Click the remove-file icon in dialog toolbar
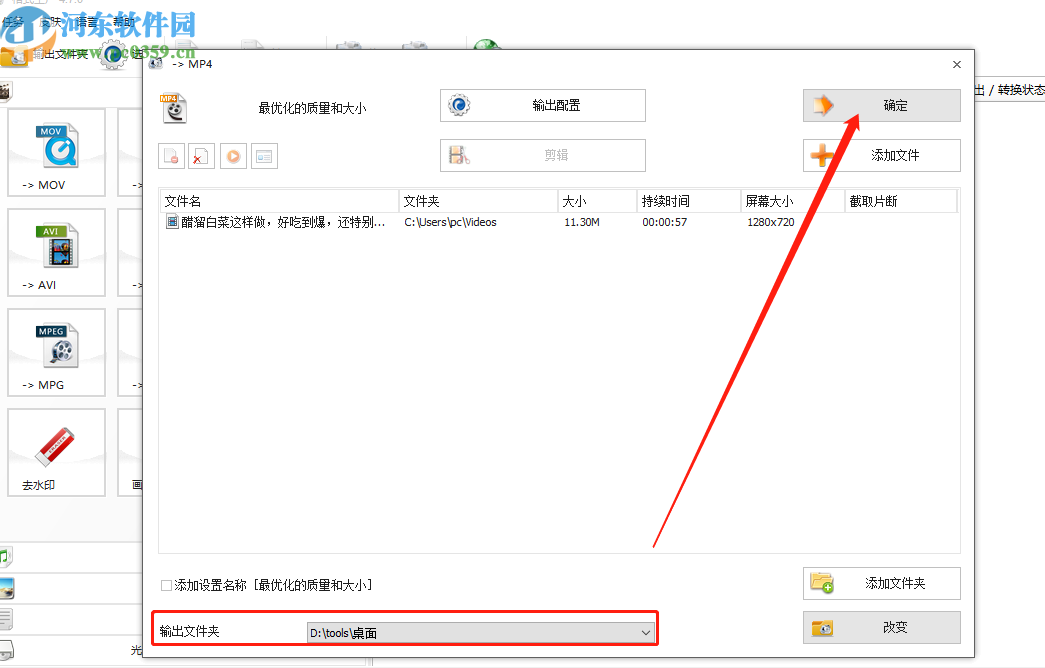 (171, 156)
